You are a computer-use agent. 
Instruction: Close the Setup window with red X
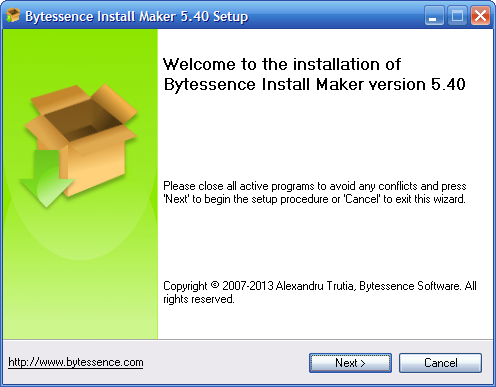click(480, 15)
